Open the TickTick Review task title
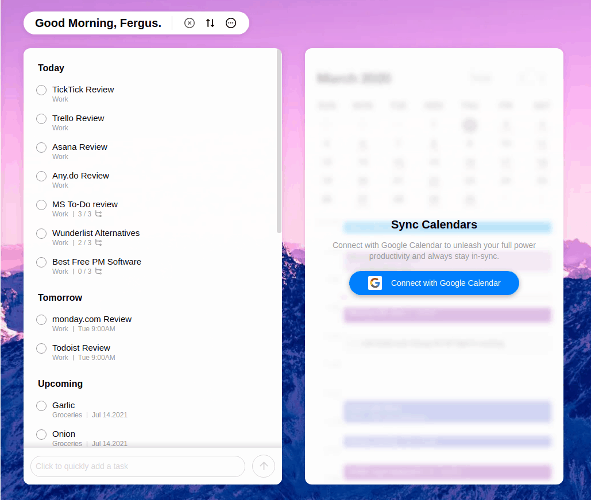 [83, 90]
